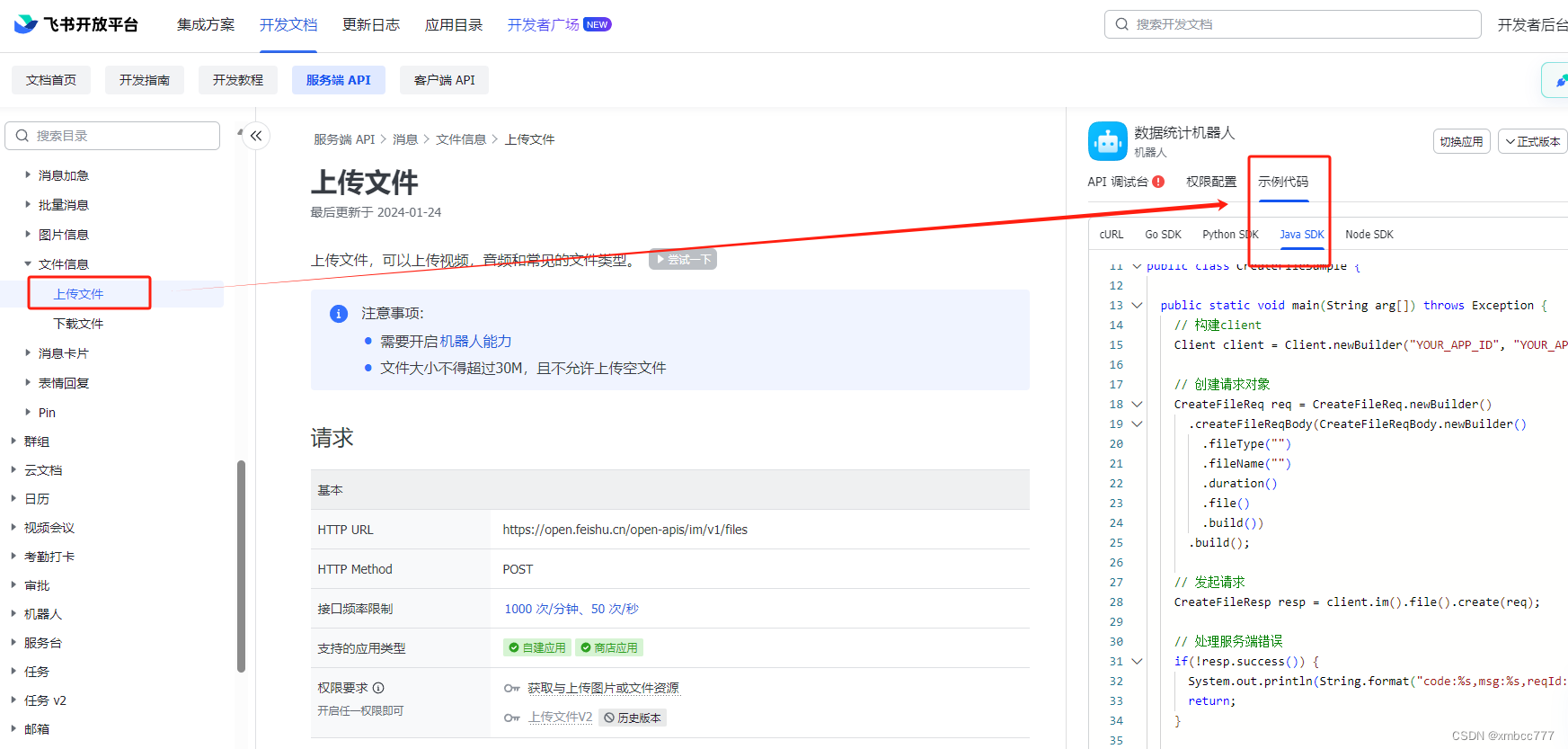Select the Python SDK code tab
This screenshot has height=749, width=1568.
coord(1230,235)
